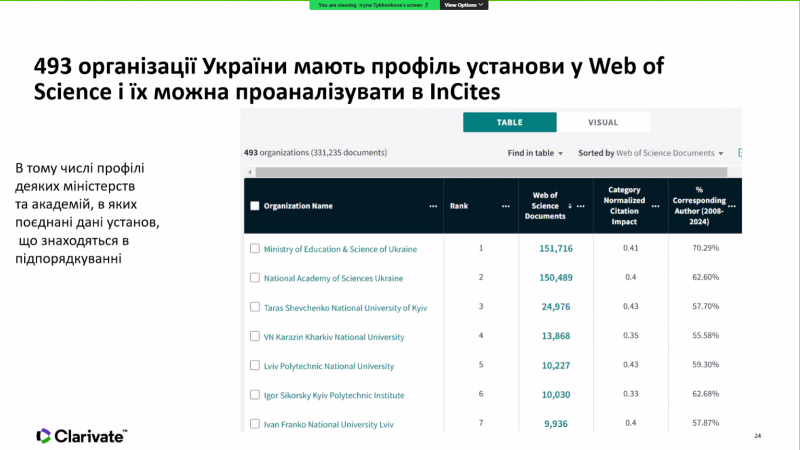Screen dimensions: 800x450
Task: Toggle sort arrow on Web of Science Documents
Action: pos(570,206)
